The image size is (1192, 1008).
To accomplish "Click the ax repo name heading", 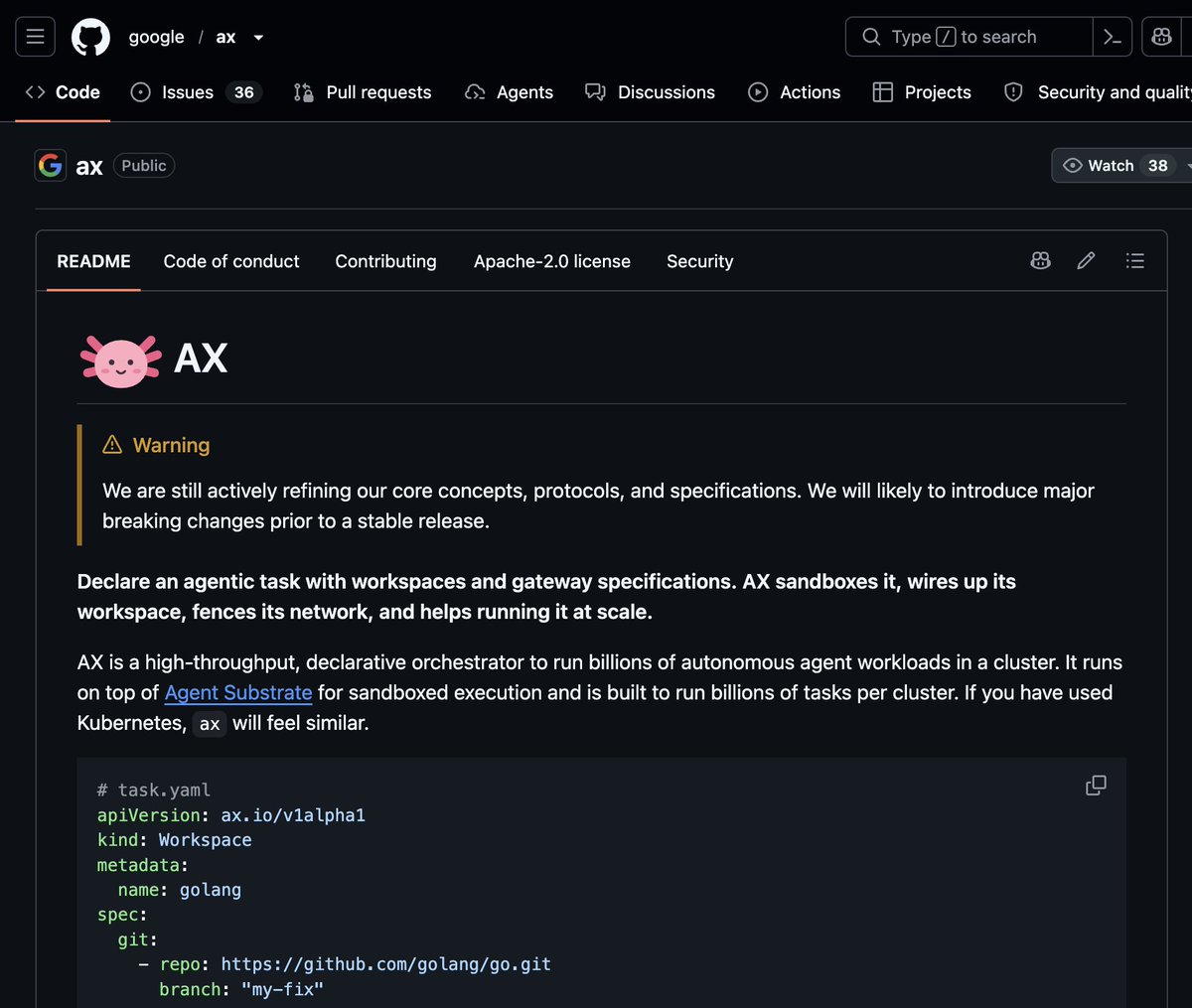I will pyautogui.click(x=89, y=166).
